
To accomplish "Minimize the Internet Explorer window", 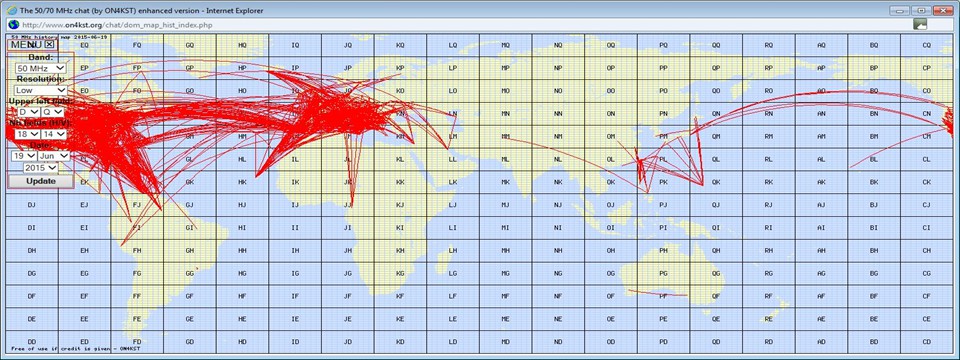I will (x=899, y=10).
